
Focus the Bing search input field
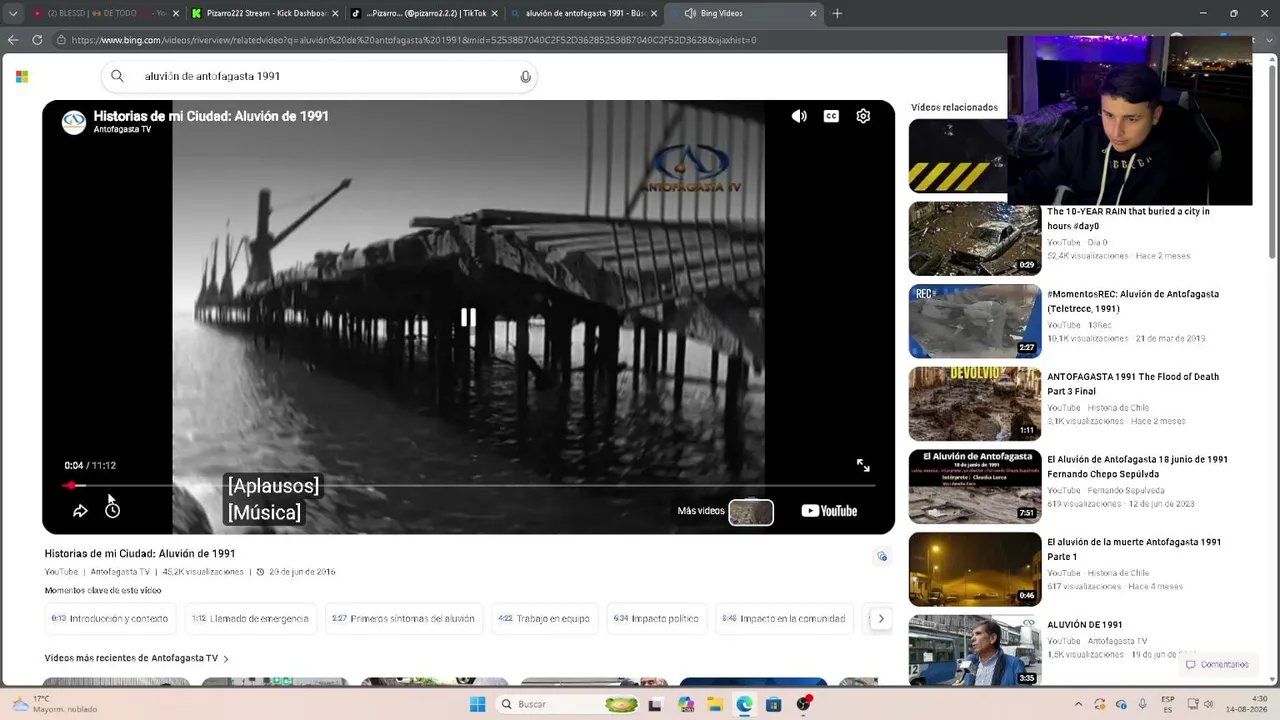(320, 76)
